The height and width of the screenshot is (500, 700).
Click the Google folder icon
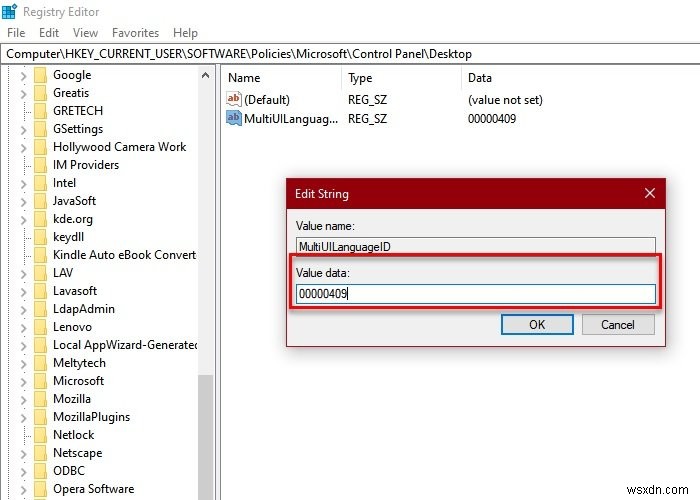pyautogui.click(x=40, y=75)
